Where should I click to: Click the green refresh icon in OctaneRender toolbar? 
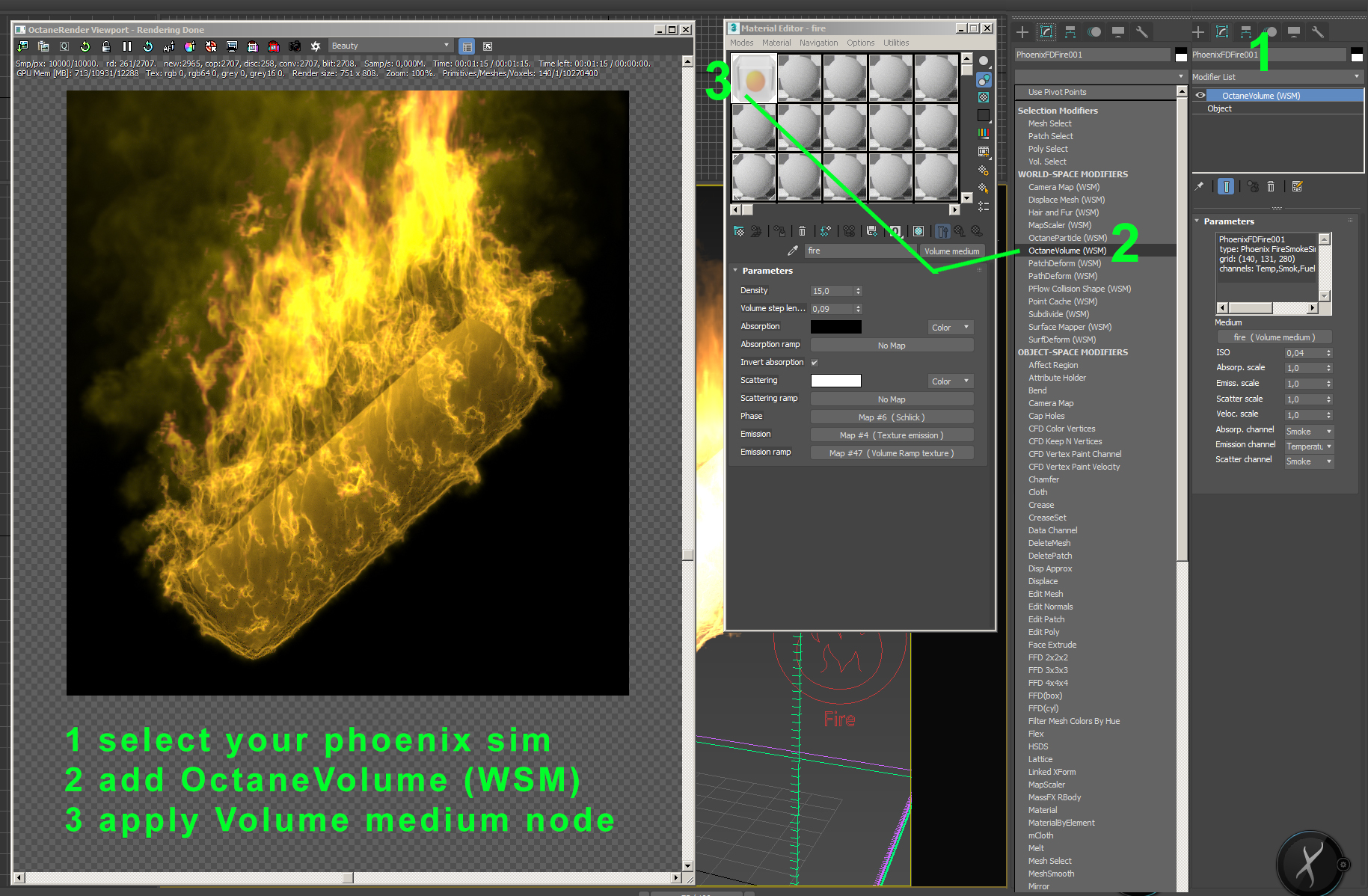pos(85,46)
